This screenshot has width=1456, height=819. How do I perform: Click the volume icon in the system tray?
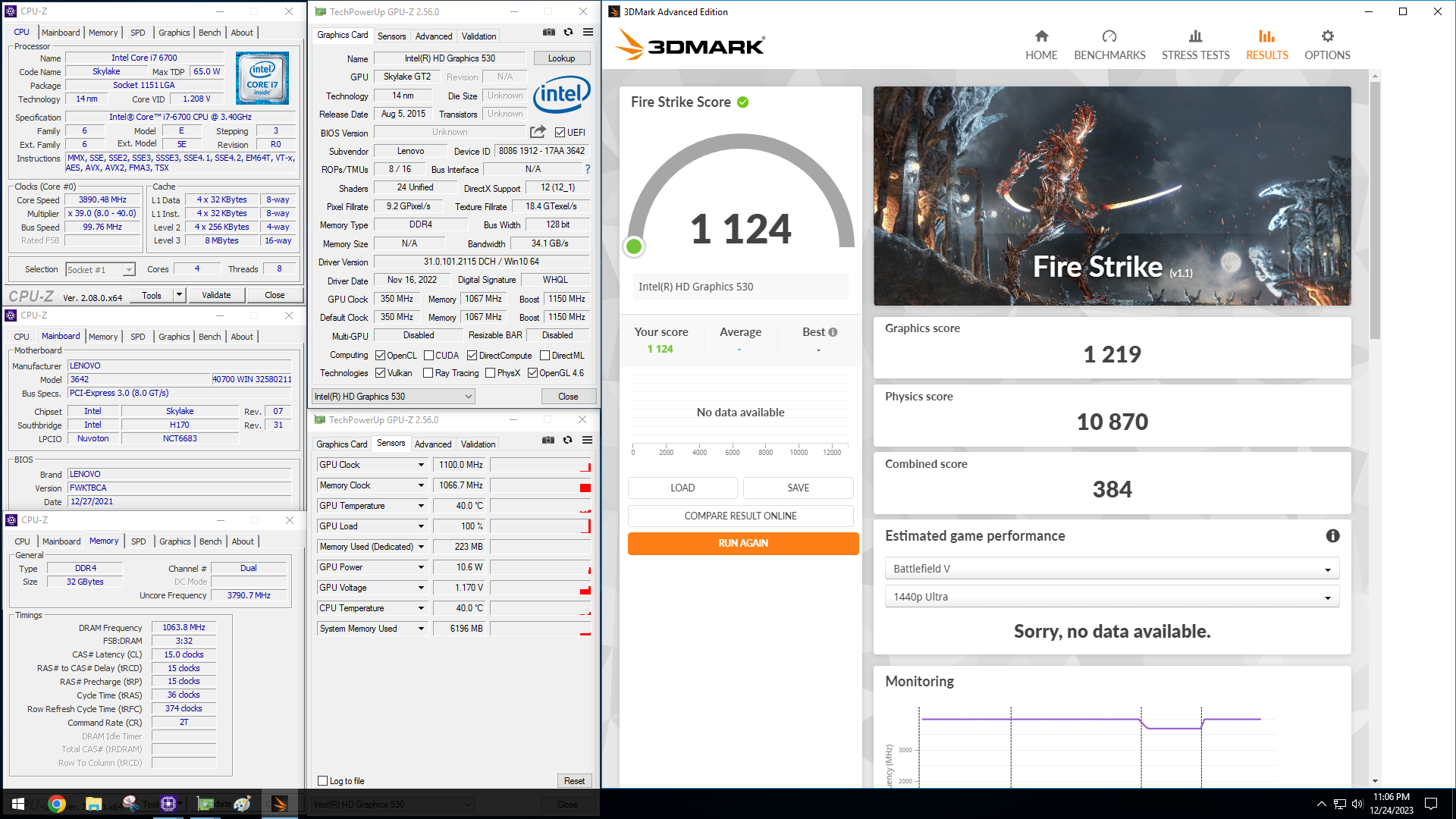(1357, 804)
